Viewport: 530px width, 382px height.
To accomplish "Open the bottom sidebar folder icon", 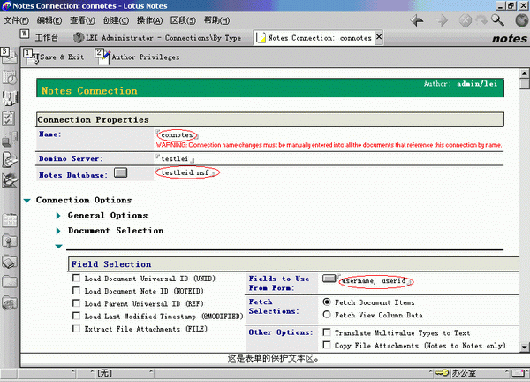I will tap(9, 302).
